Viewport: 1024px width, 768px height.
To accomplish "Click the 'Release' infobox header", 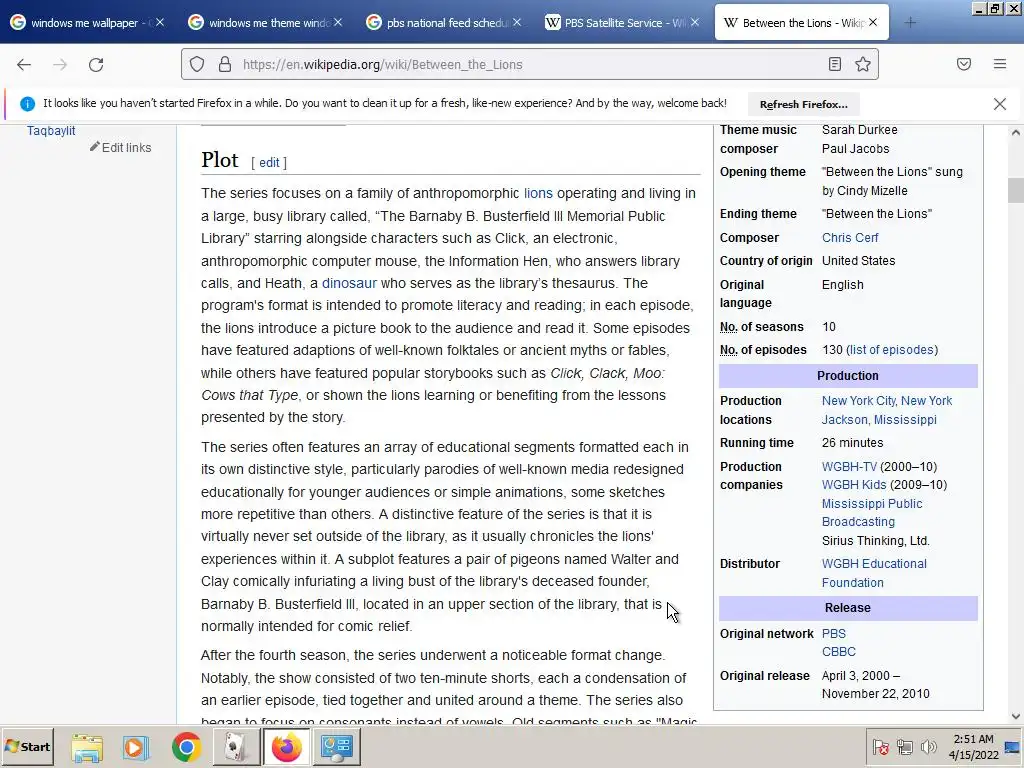I will (x=848, y=608).
